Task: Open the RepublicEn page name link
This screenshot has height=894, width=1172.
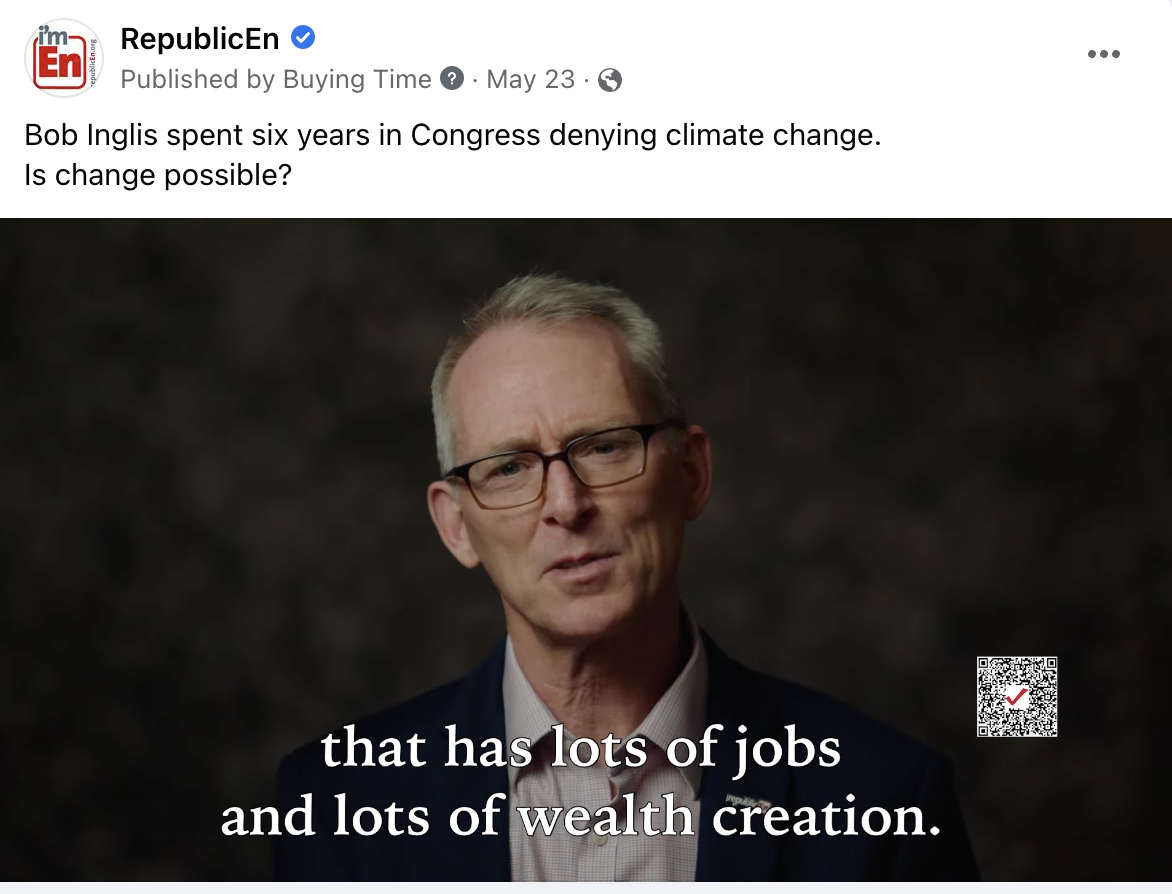Action: tap(200, 38)
